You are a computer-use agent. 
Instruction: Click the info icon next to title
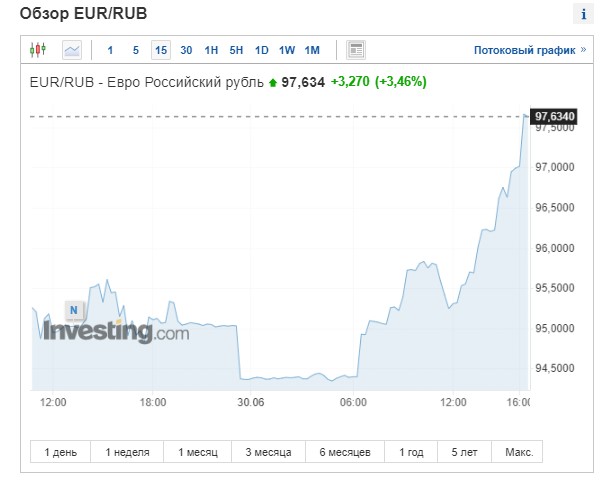point(582,15)
